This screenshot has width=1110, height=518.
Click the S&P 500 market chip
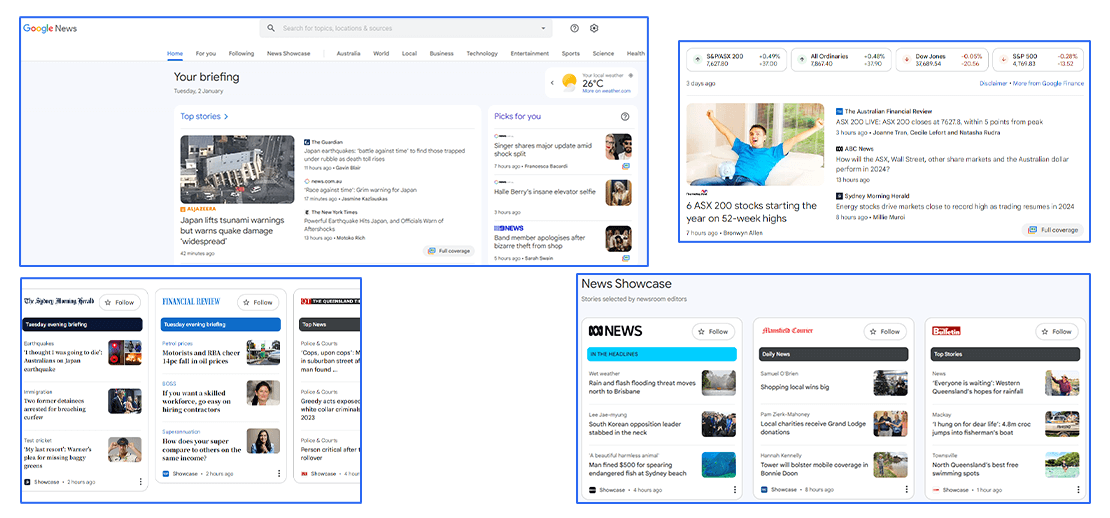click(1038, 59)
